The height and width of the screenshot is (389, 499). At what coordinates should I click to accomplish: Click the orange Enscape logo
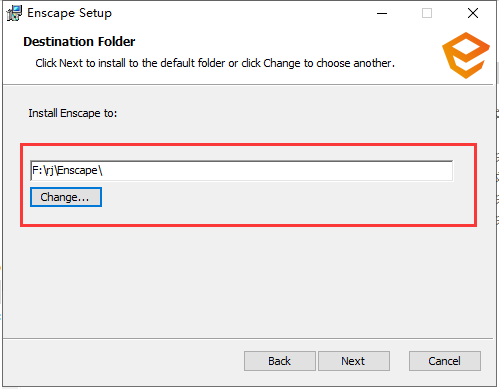coord(466,55)
